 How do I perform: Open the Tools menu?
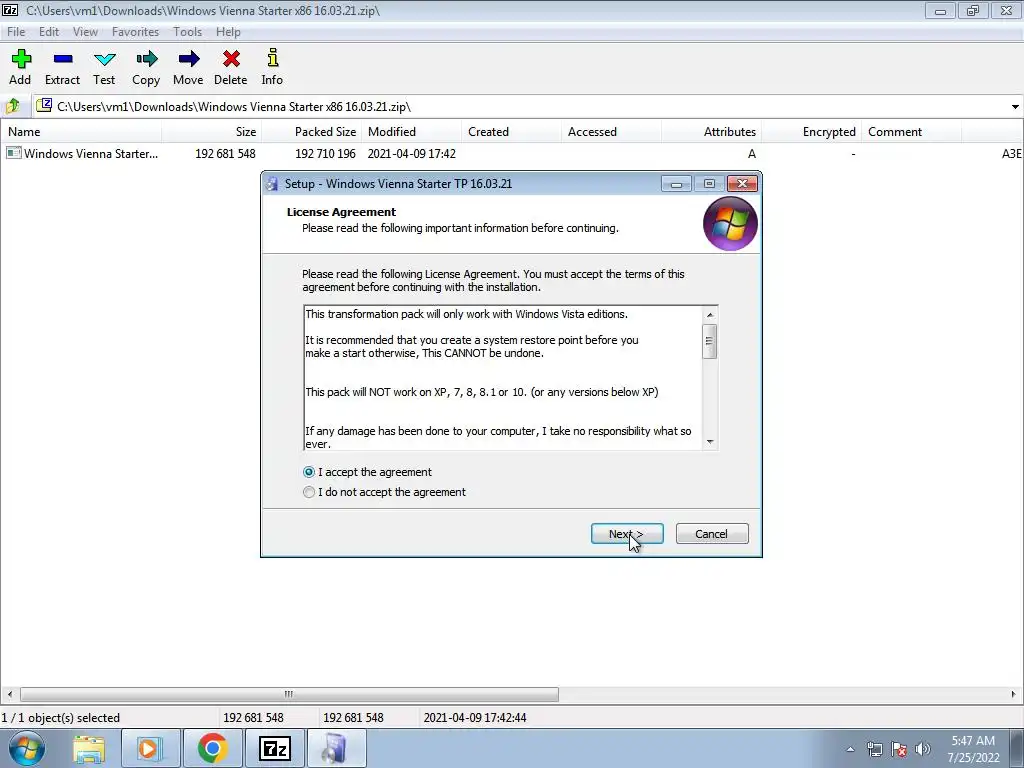pyautogui.click(x=187, y=31)
